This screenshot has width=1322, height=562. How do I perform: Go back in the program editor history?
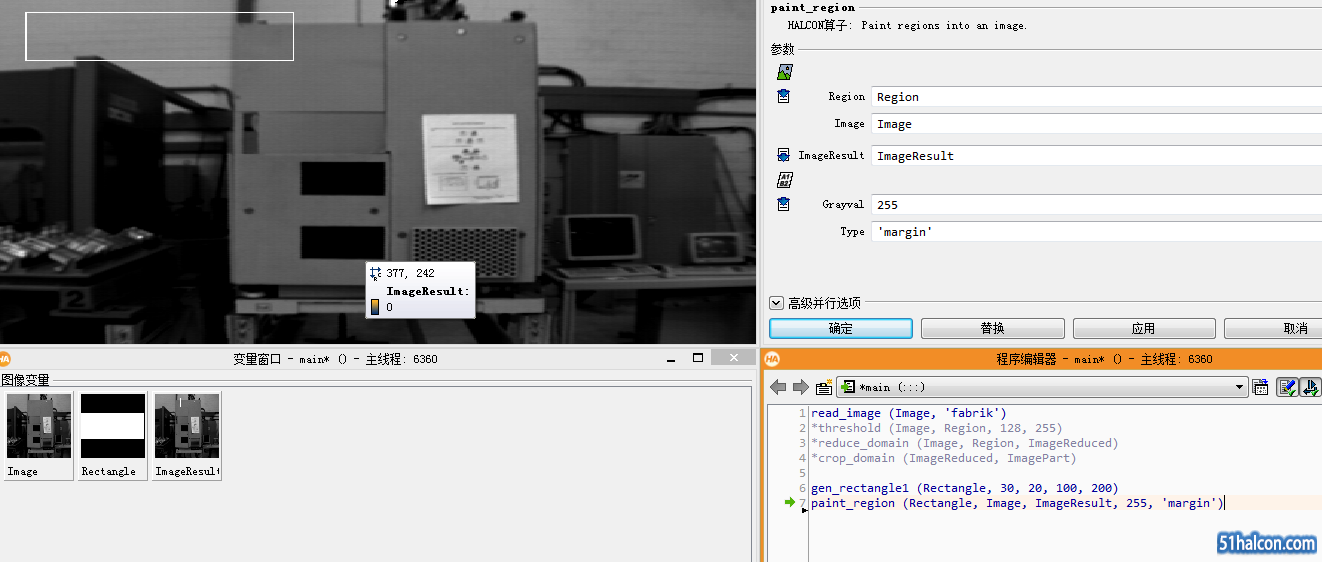coord(778,387)
